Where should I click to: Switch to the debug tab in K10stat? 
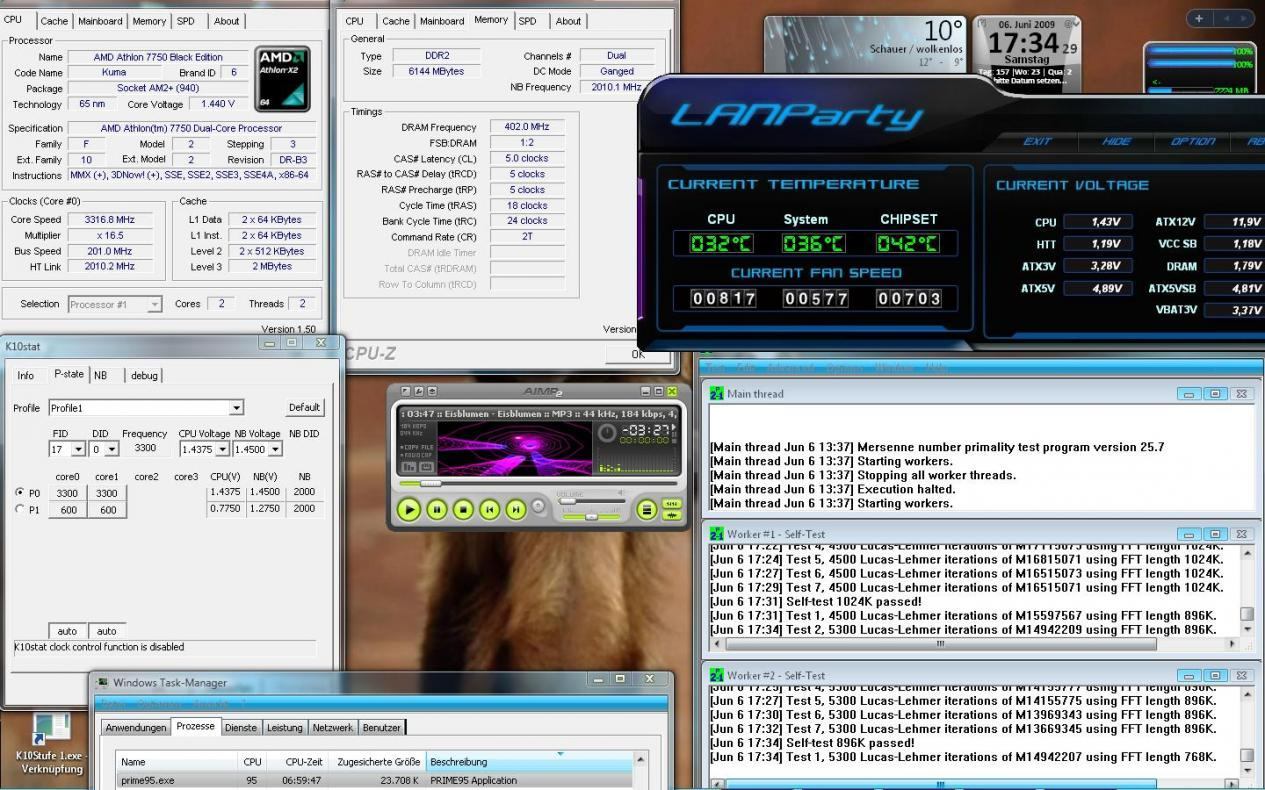(144, 375)
